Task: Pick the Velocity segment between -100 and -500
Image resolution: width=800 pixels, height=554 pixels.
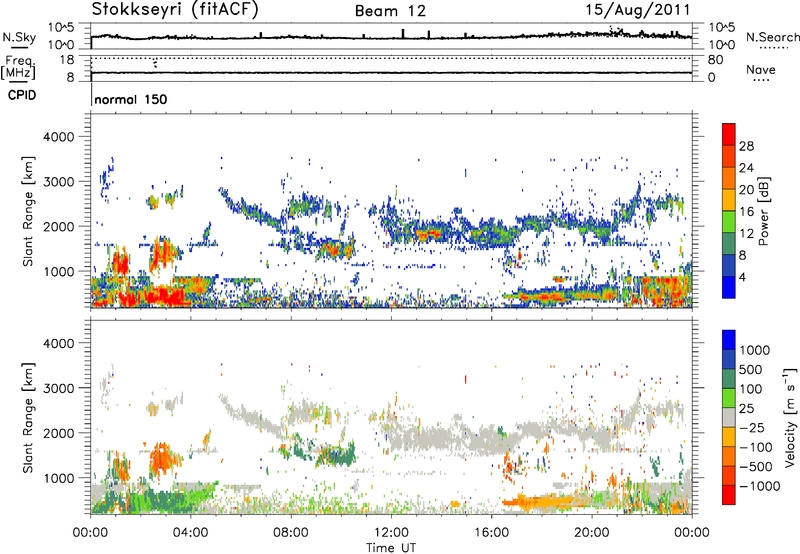Action: coord(729,456)
